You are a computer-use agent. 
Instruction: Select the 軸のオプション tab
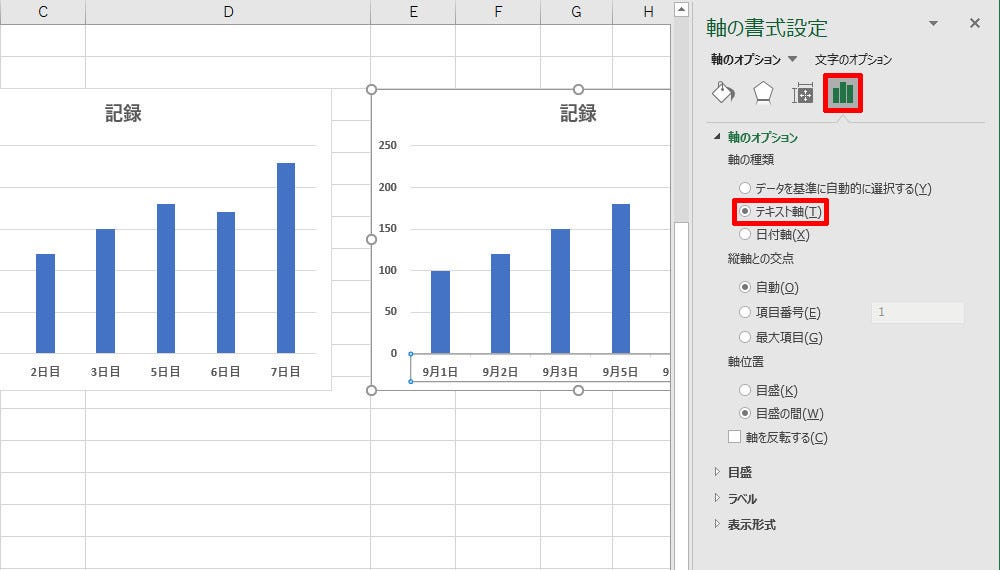click(x=746, y=59)
